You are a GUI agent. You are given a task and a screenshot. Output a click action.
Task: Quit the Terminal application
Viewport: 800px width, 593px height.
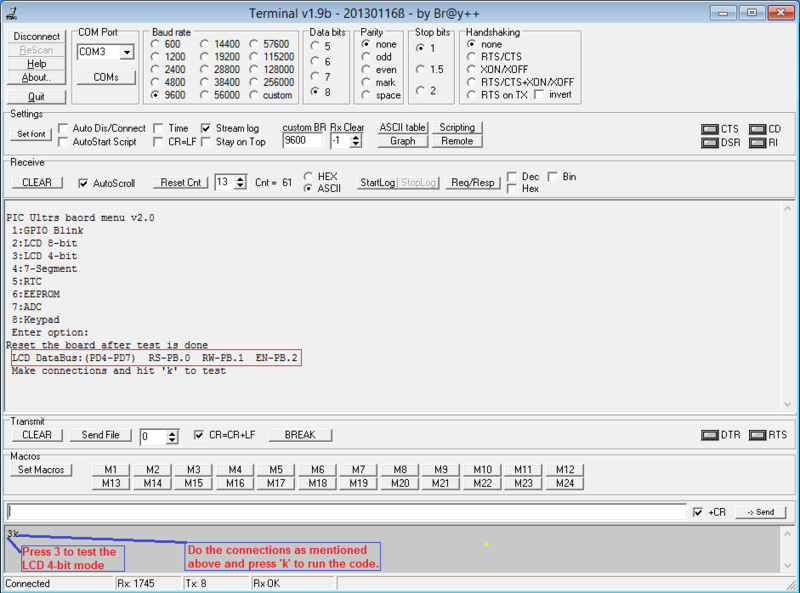click(37, 97)
